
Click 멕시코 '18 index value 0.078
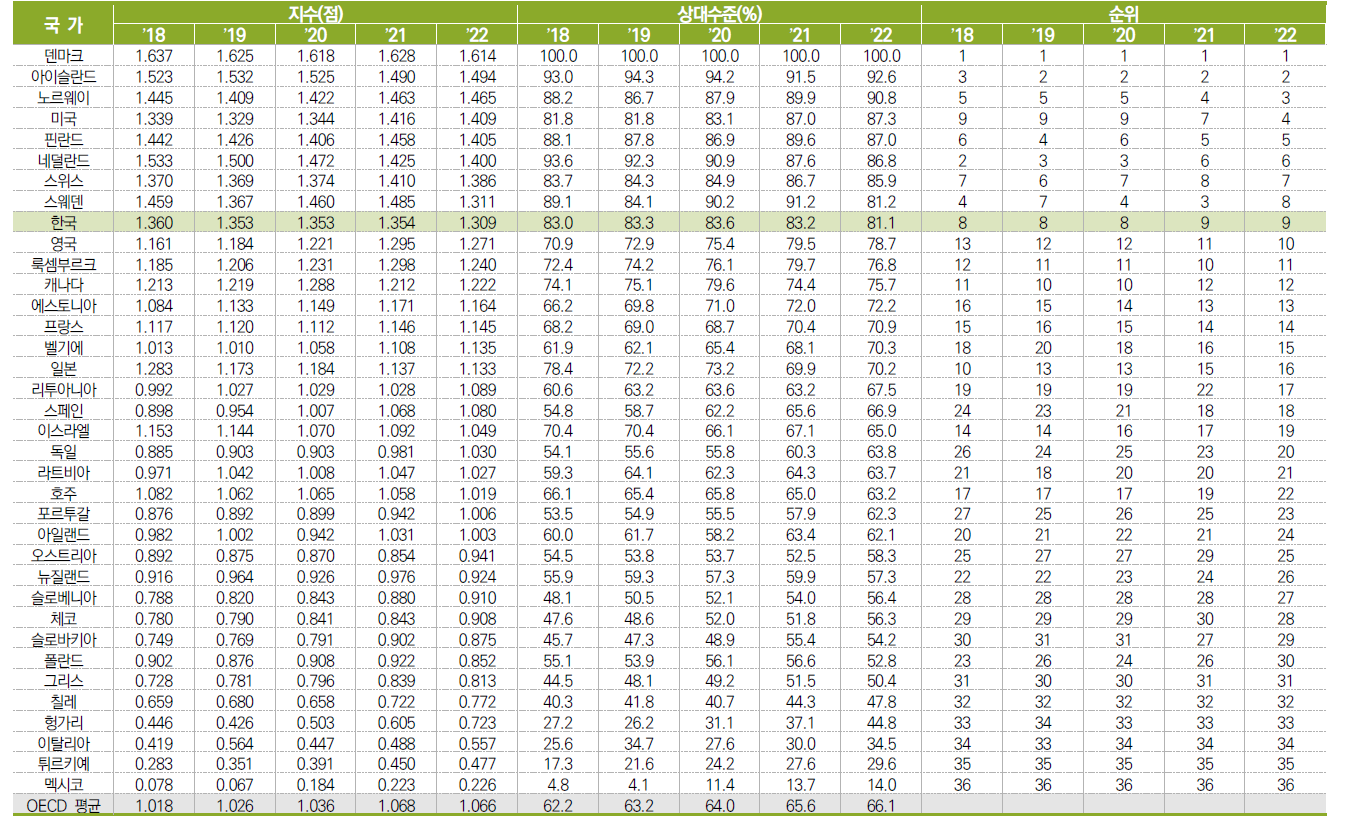pyautogui.click(x=154, y=785)
